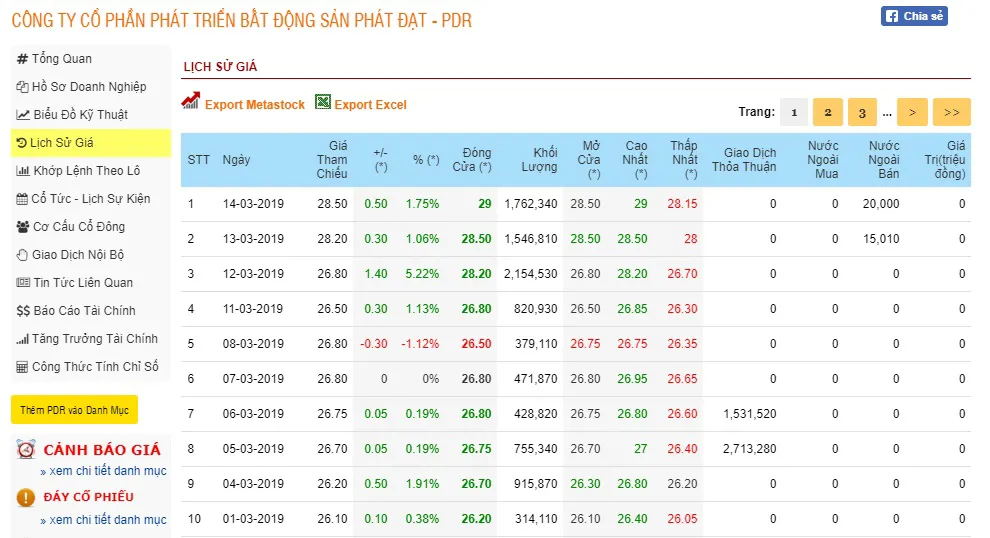Click the volume value 915,870

point(535,484)
